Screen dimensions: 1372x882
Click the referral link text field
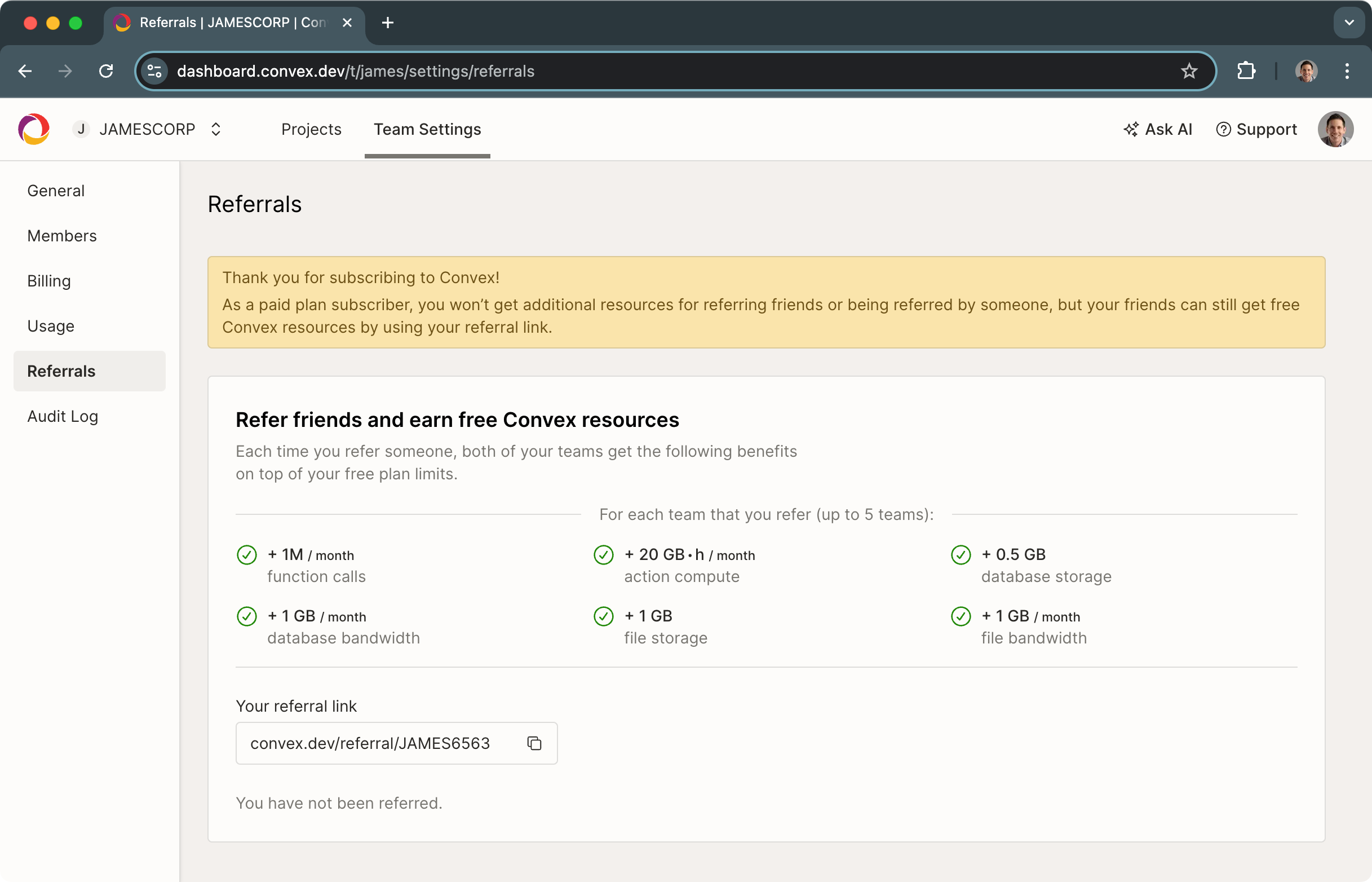click(370, 743)
